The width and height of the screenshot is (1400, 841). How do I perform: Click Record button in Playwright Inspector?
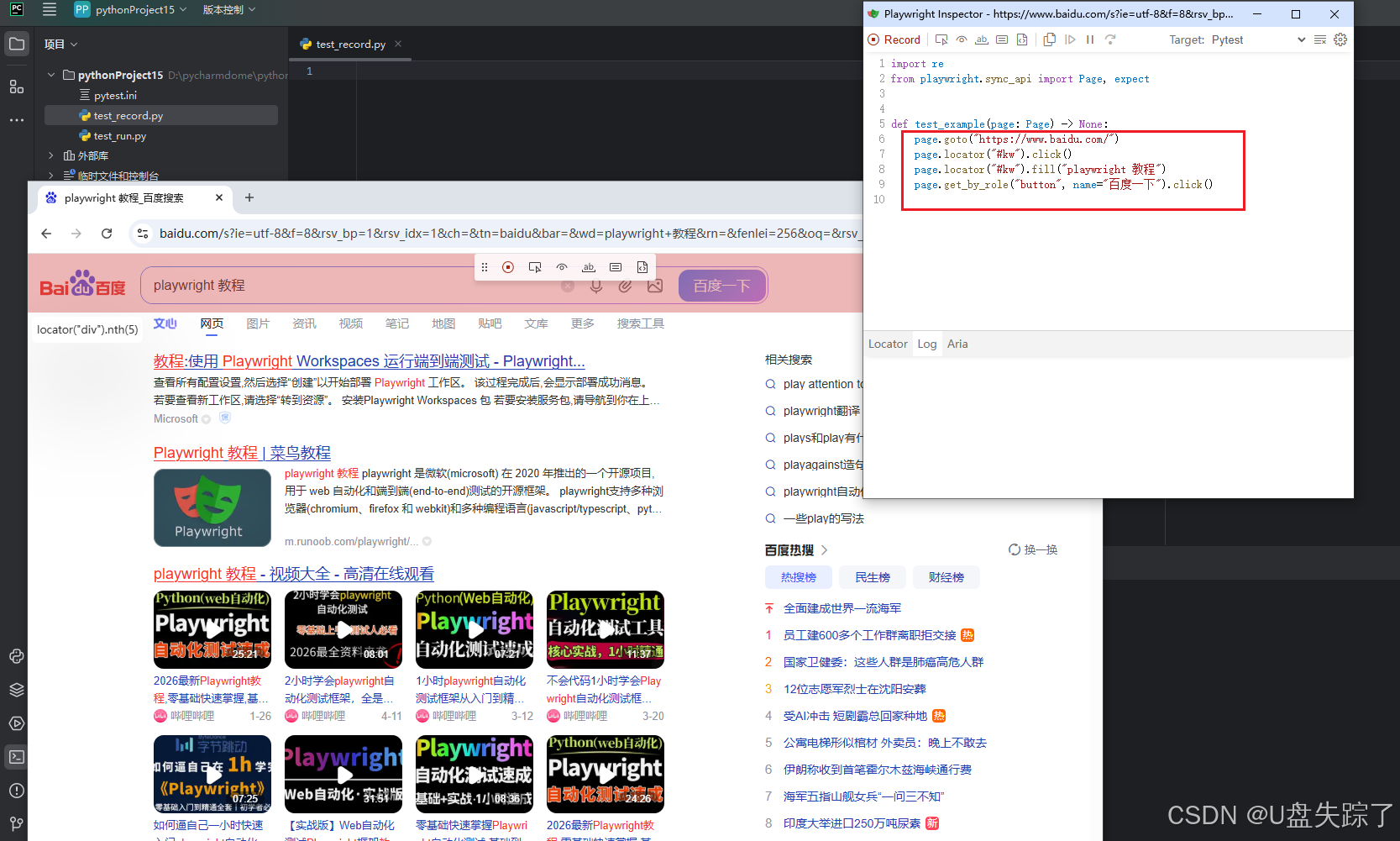tap(894, 39)
